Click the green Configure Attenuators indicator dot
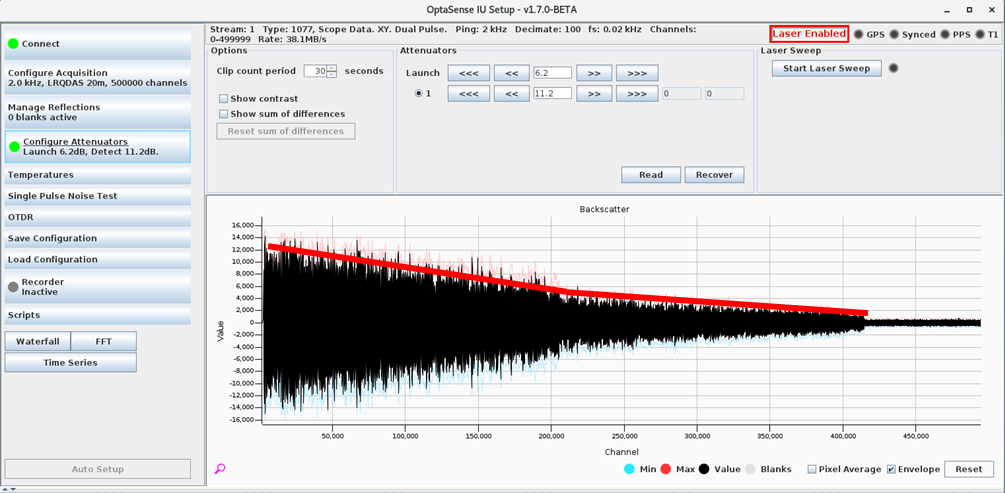Image resolution: width=1005 pixels, height=493 pixels. click(x=14, y=147)
